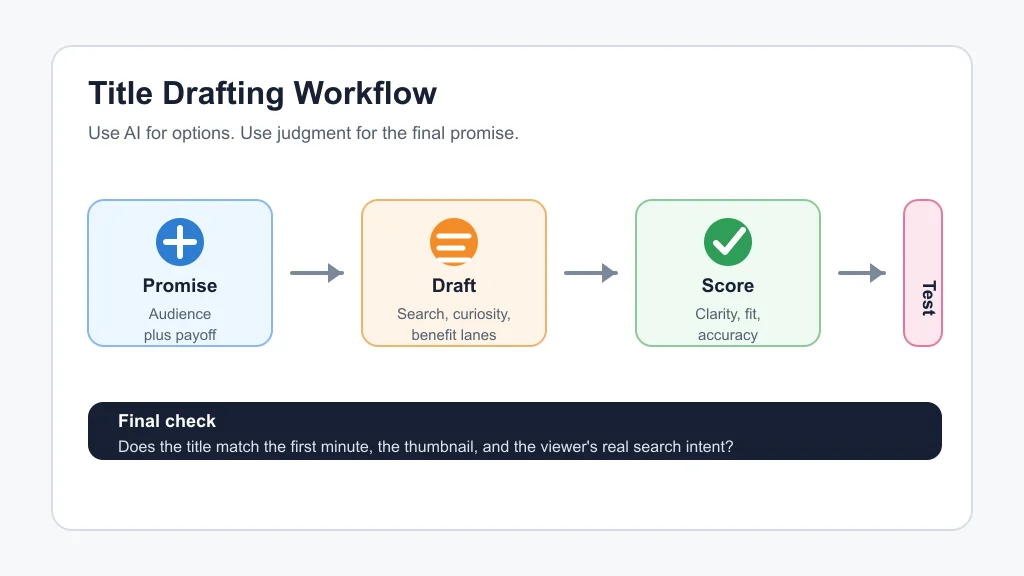Click the 'Promise' card heading

[x=180, y=285]
